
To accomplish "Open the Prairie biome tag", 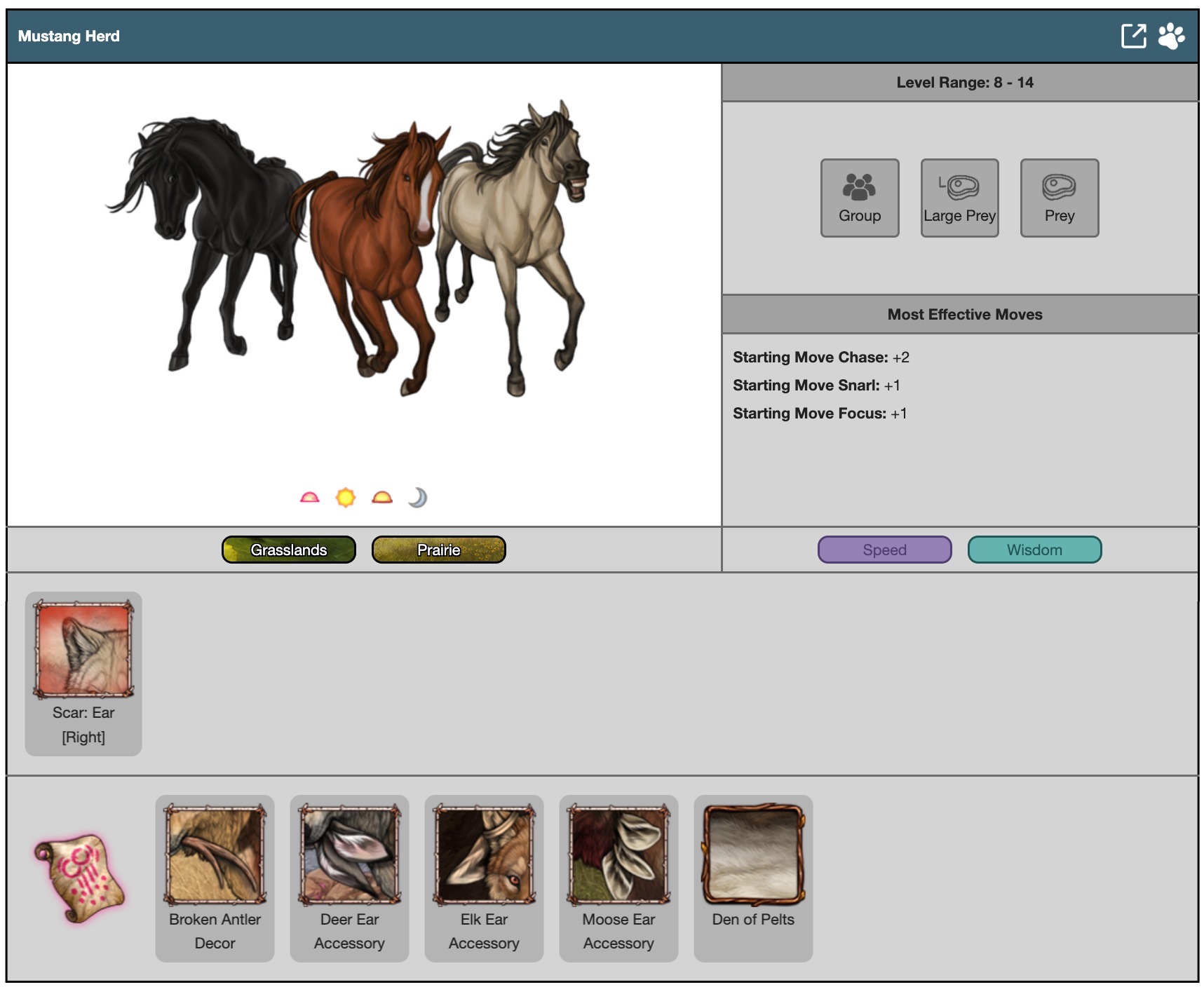I will tap(438, 550).
